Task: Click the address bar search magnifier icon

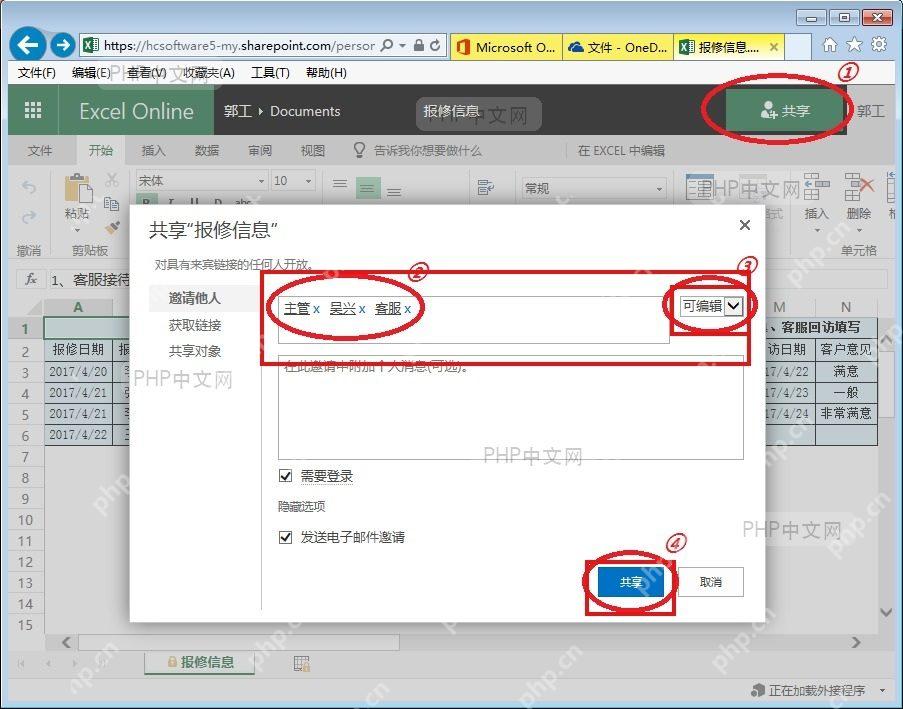Action: pos(388,45)
